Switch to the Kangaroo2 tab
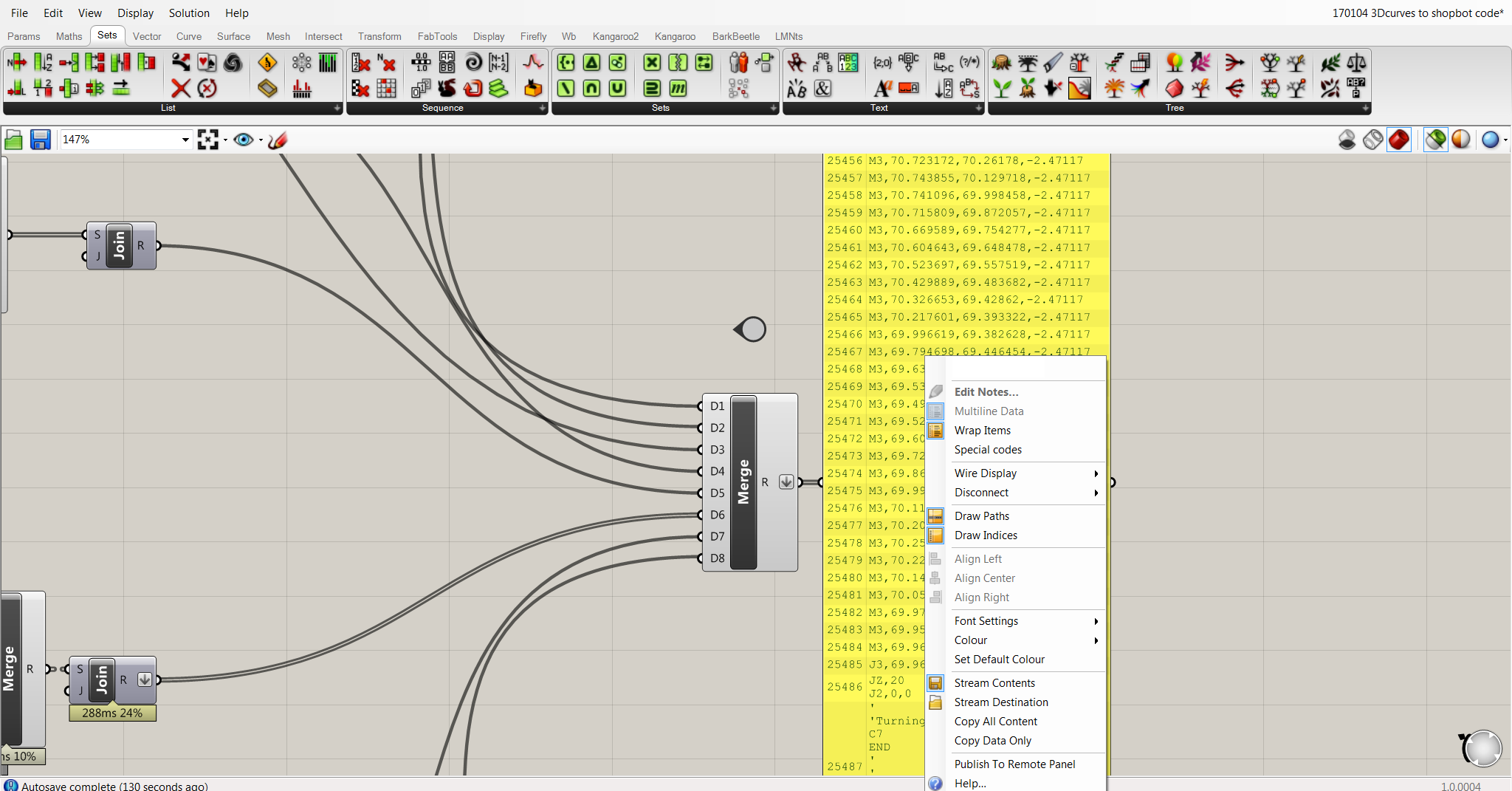1512x791 pixels. pos(616,36)
